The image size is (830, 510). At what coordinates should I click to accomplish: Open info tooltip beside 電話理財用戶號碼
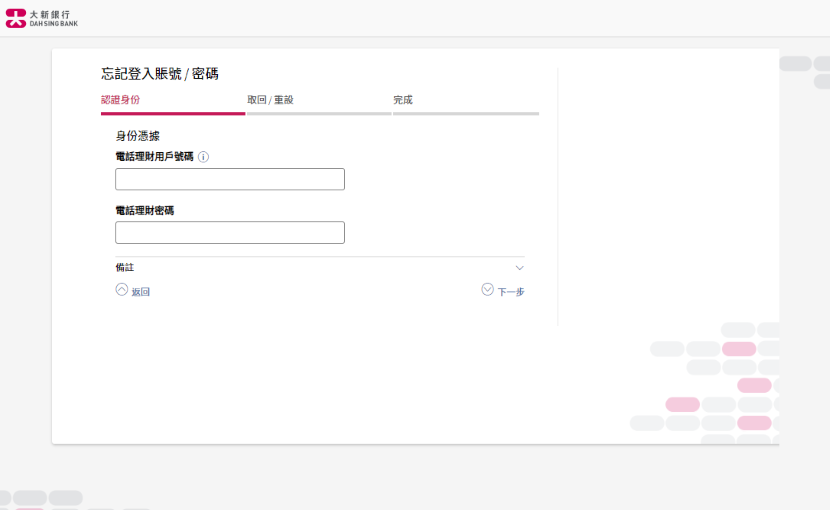203,157
